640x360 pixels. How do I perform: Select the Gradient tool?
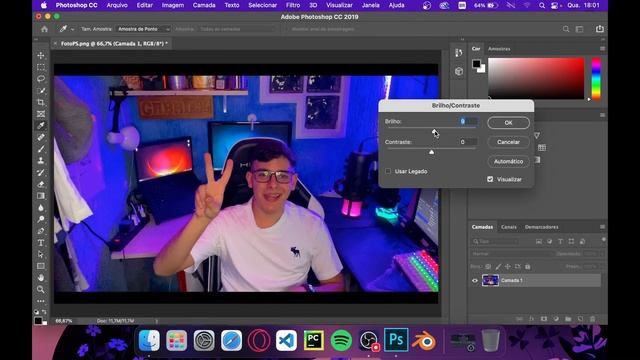[41, 196]
